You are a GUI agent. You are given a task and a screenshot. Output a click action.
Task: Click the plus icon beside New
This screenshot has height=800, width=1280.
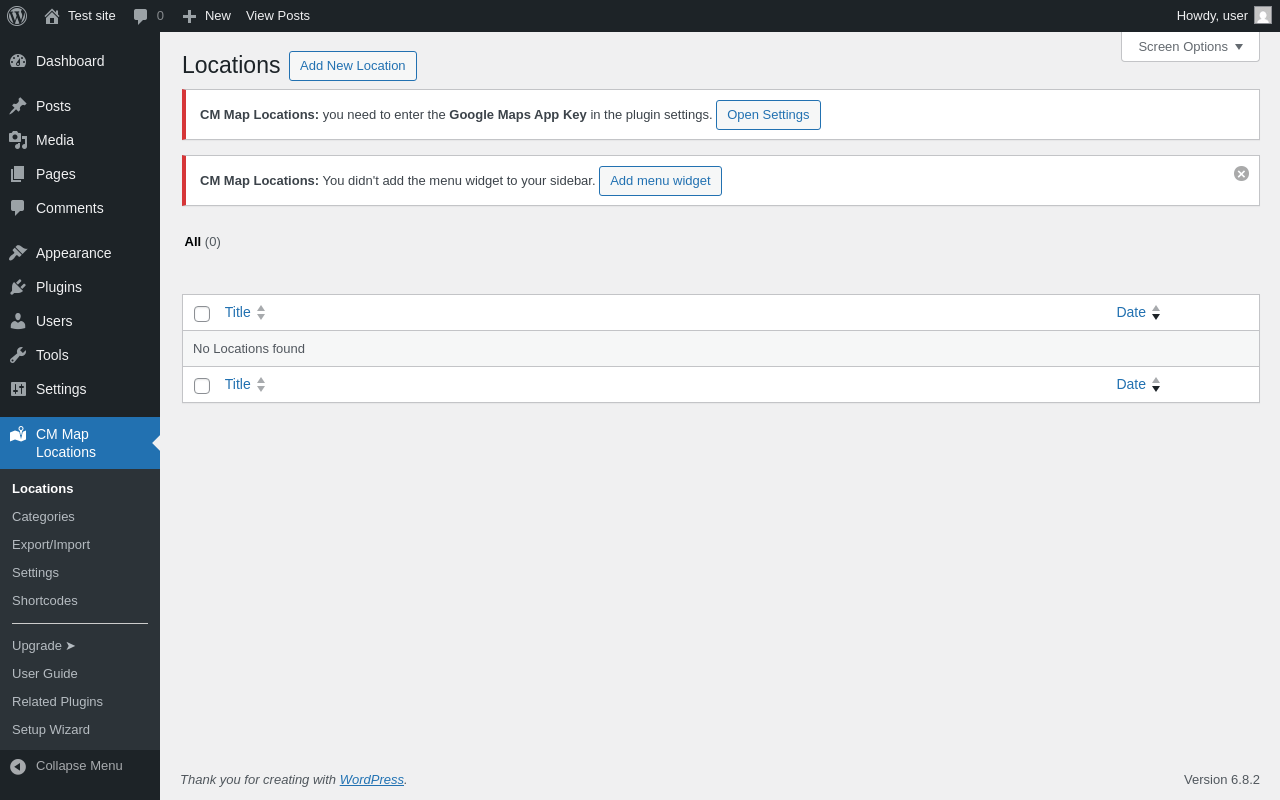click(189, 16)
